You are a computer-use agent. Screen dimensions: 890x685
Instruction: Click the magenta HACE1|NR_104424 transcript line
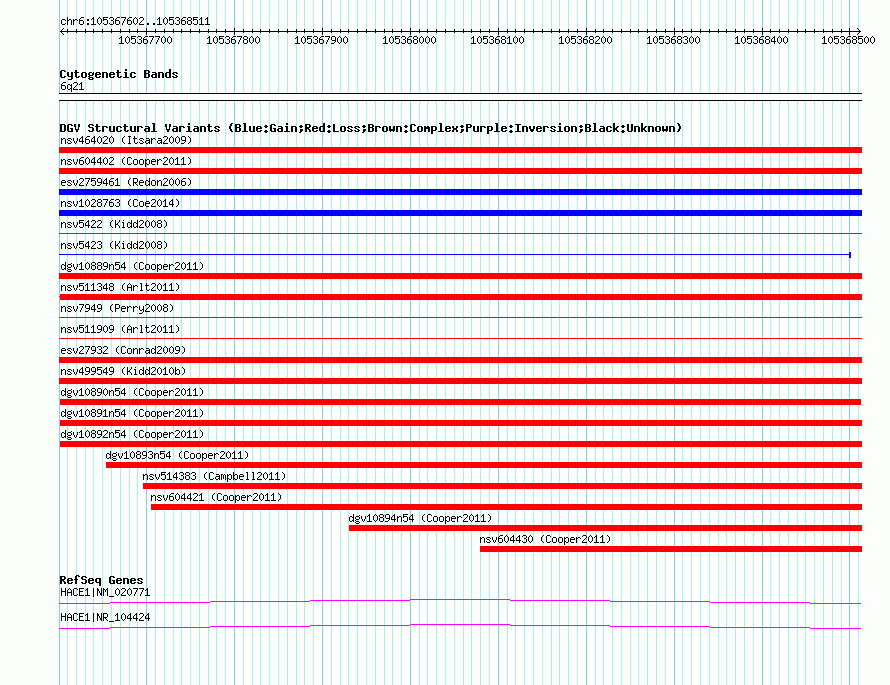460,626
